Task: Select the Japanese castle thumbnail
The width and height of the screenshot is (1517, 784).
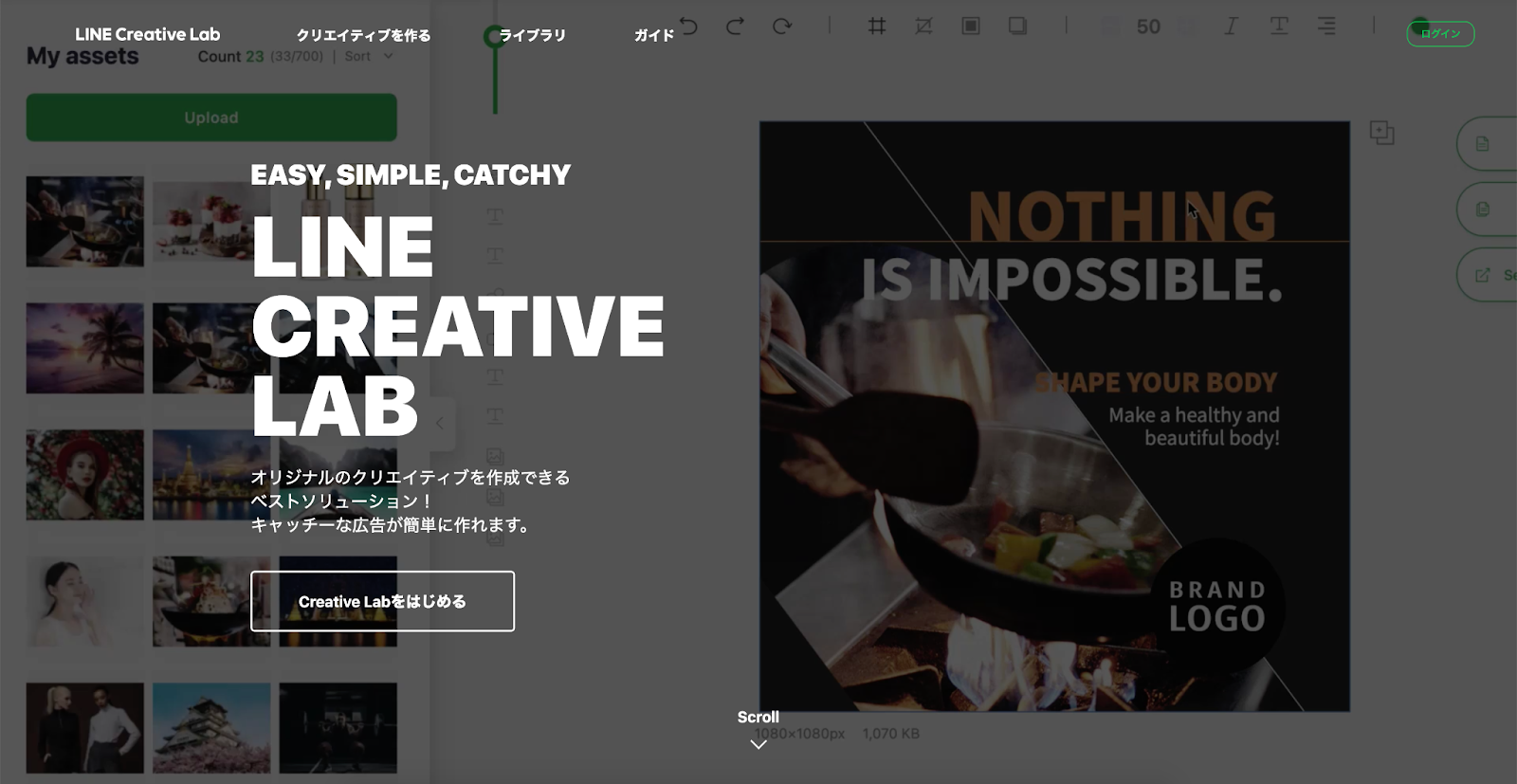Action: [211, 727]
